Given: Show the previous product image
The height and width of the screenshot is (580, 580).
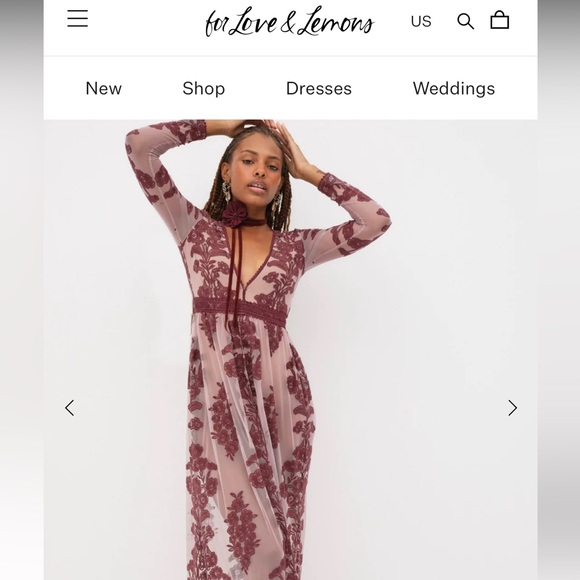Looking at the screenshot, I should [x=70, y=408].
